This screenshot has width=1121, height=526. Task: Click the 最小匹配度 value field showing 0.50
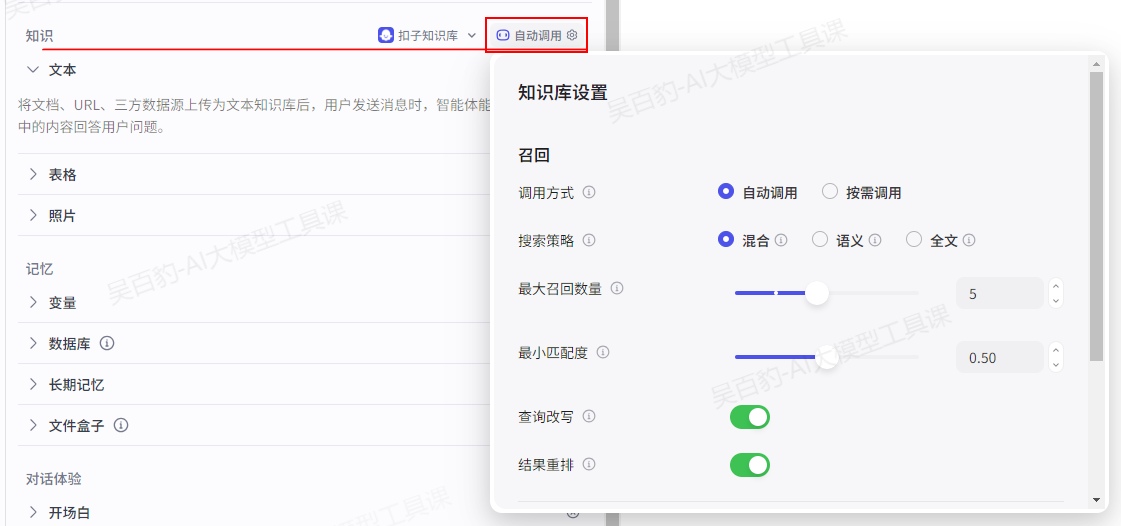pyautogui.click(x=999, y=357)
